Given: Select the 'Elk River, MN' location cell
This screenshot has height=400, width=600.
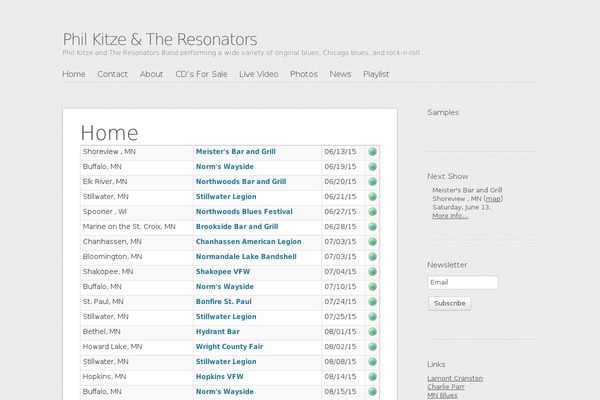Looking at the screenshot, I should (x=137, y=182).
